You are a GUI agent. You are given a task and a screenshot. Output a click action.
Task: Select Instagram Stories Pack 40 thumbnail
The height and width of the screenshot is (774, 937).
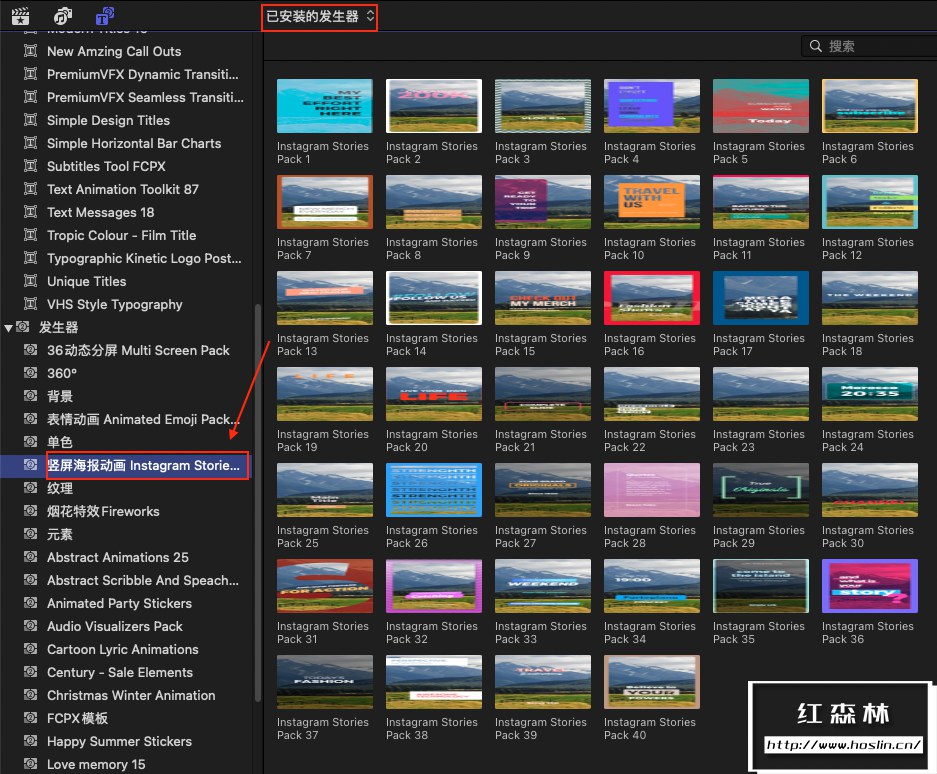[x=651, y=682]
